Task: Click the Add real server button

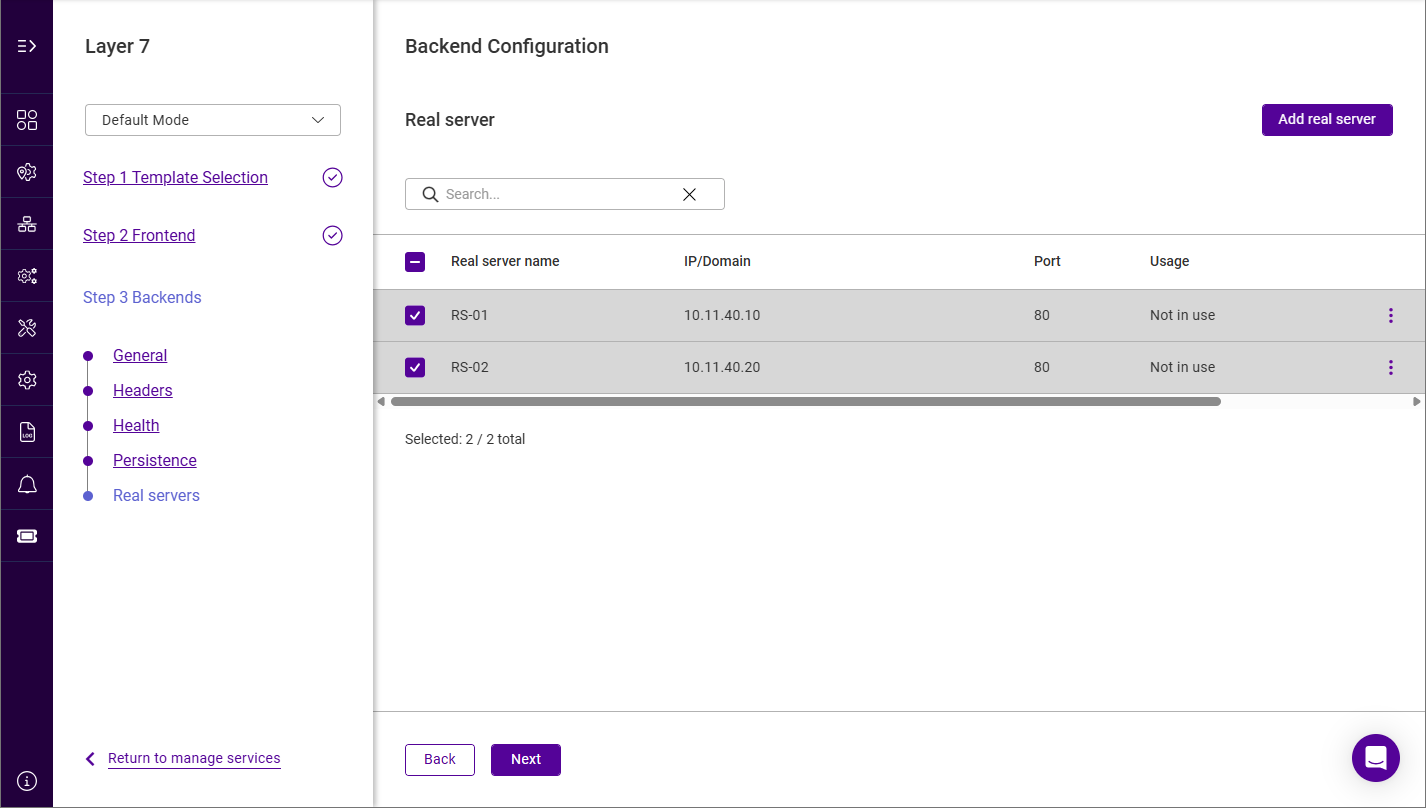Action: tap(1327, 119)
